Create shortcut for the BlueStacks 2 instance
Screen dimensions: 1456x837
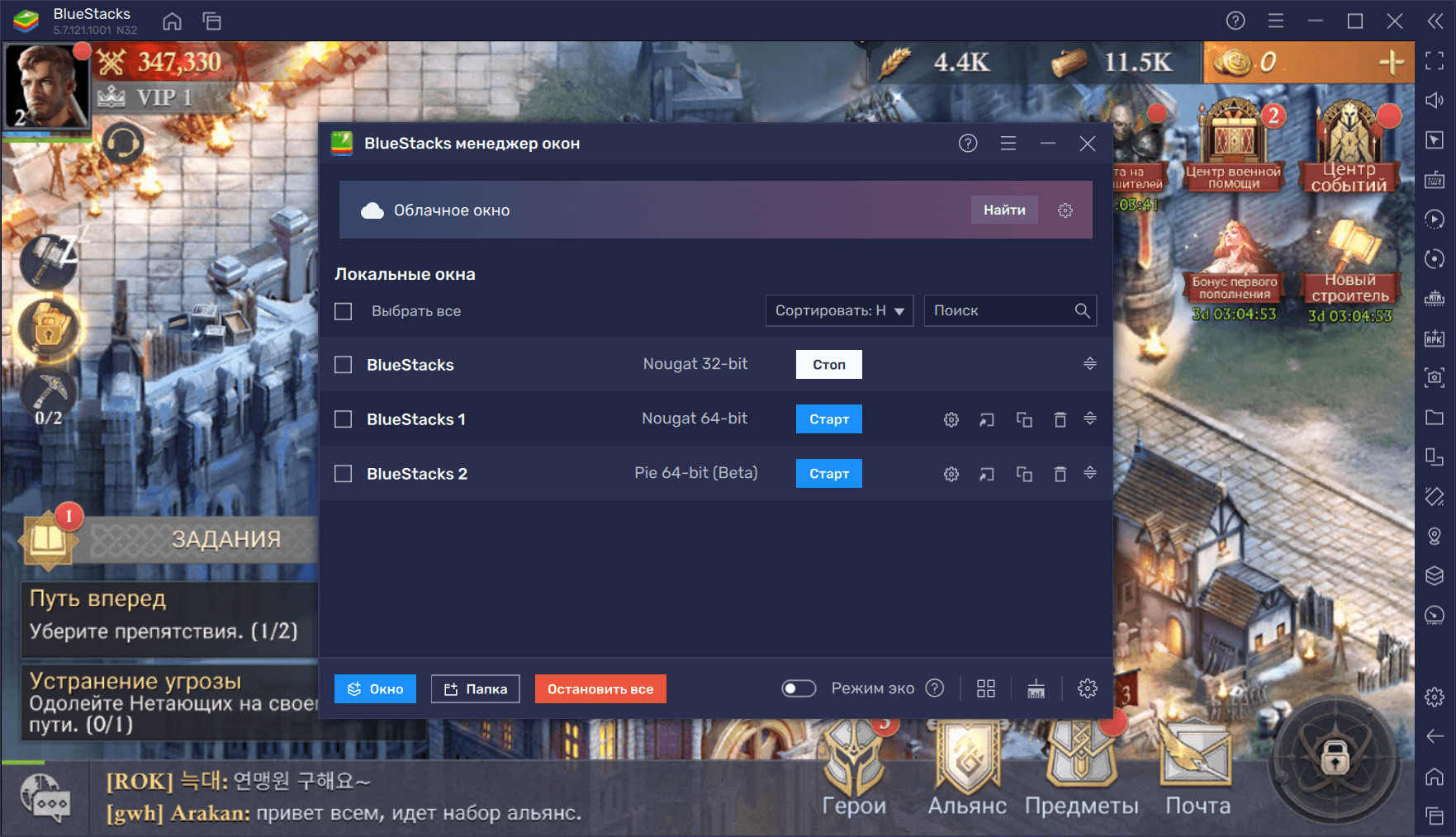(987, 474)
